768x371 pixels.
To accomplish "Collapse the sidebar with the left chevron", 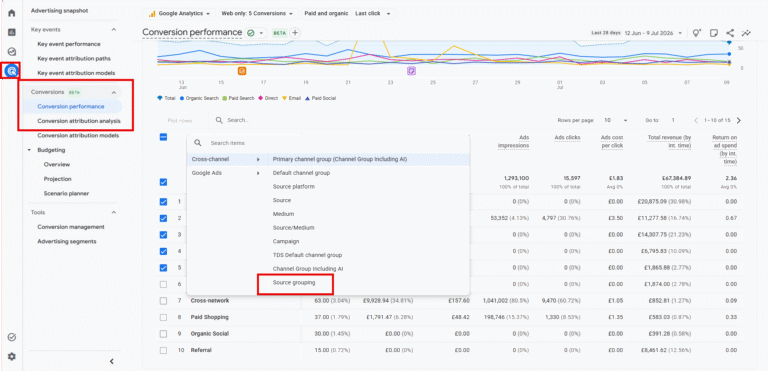I will [112, 361].
